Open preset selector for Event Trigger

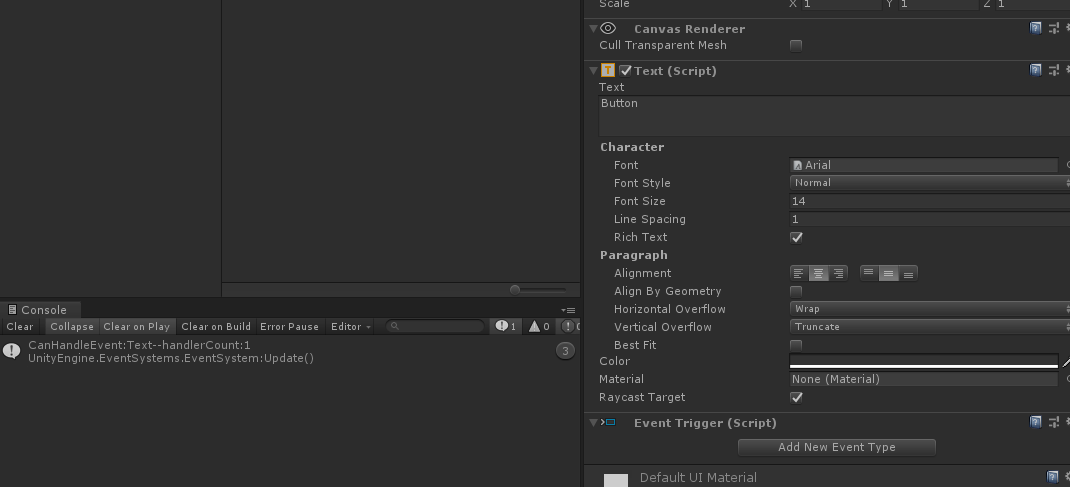1054,422
